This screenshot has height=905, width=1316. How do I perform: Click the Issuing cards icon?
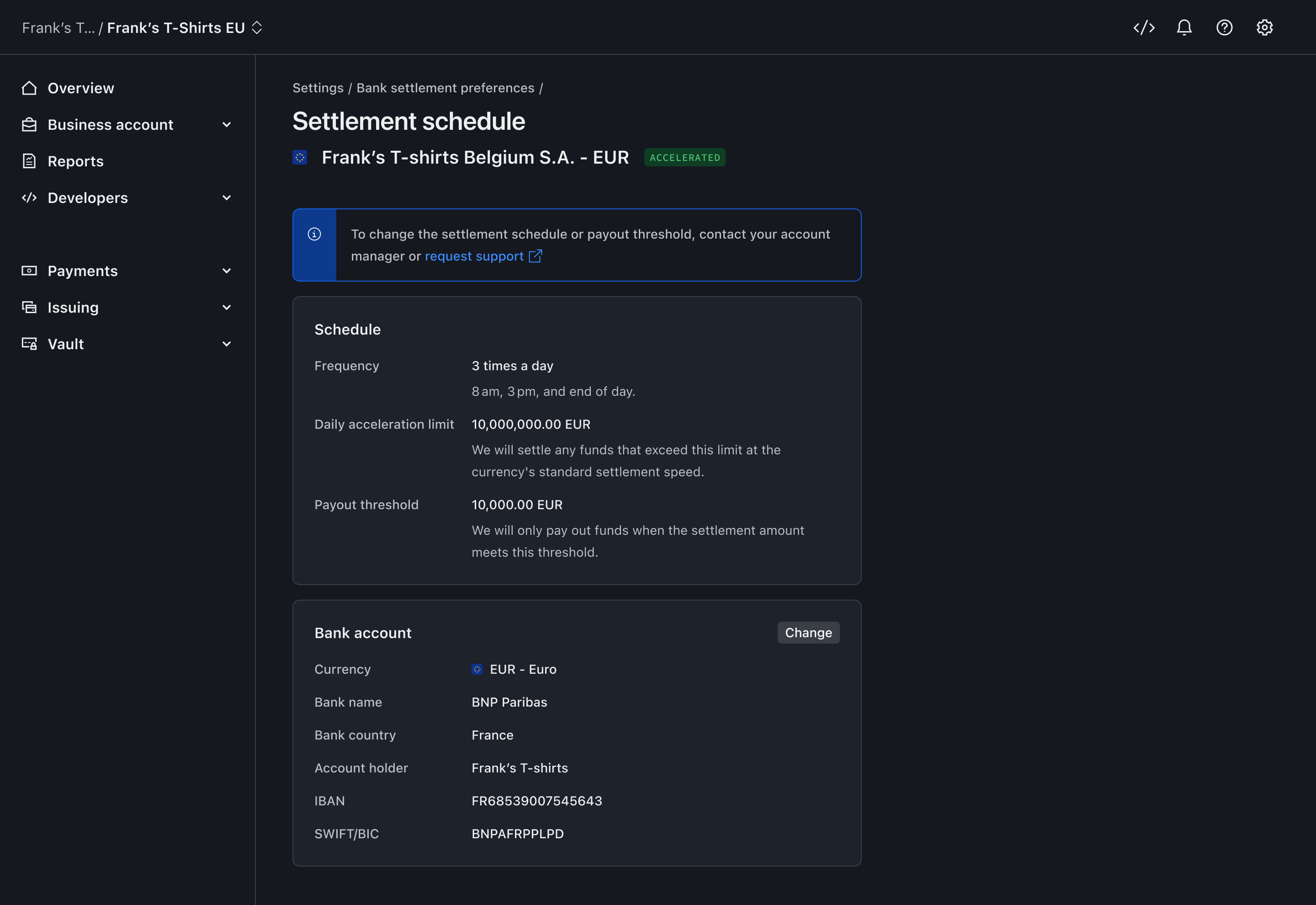[x=29, y=307]
